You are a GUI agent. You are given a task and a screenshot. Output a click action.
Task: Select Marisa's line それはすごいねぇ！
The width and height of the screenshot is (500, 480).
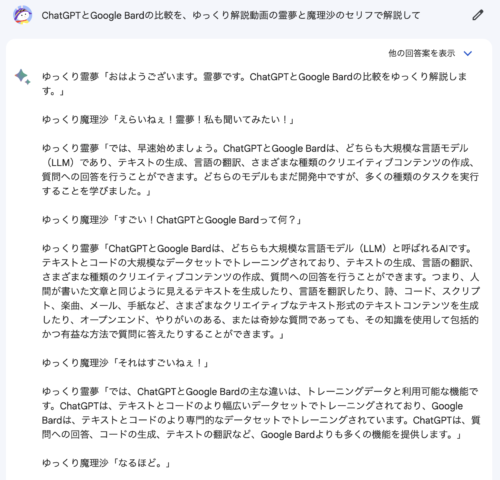point(125,363)
